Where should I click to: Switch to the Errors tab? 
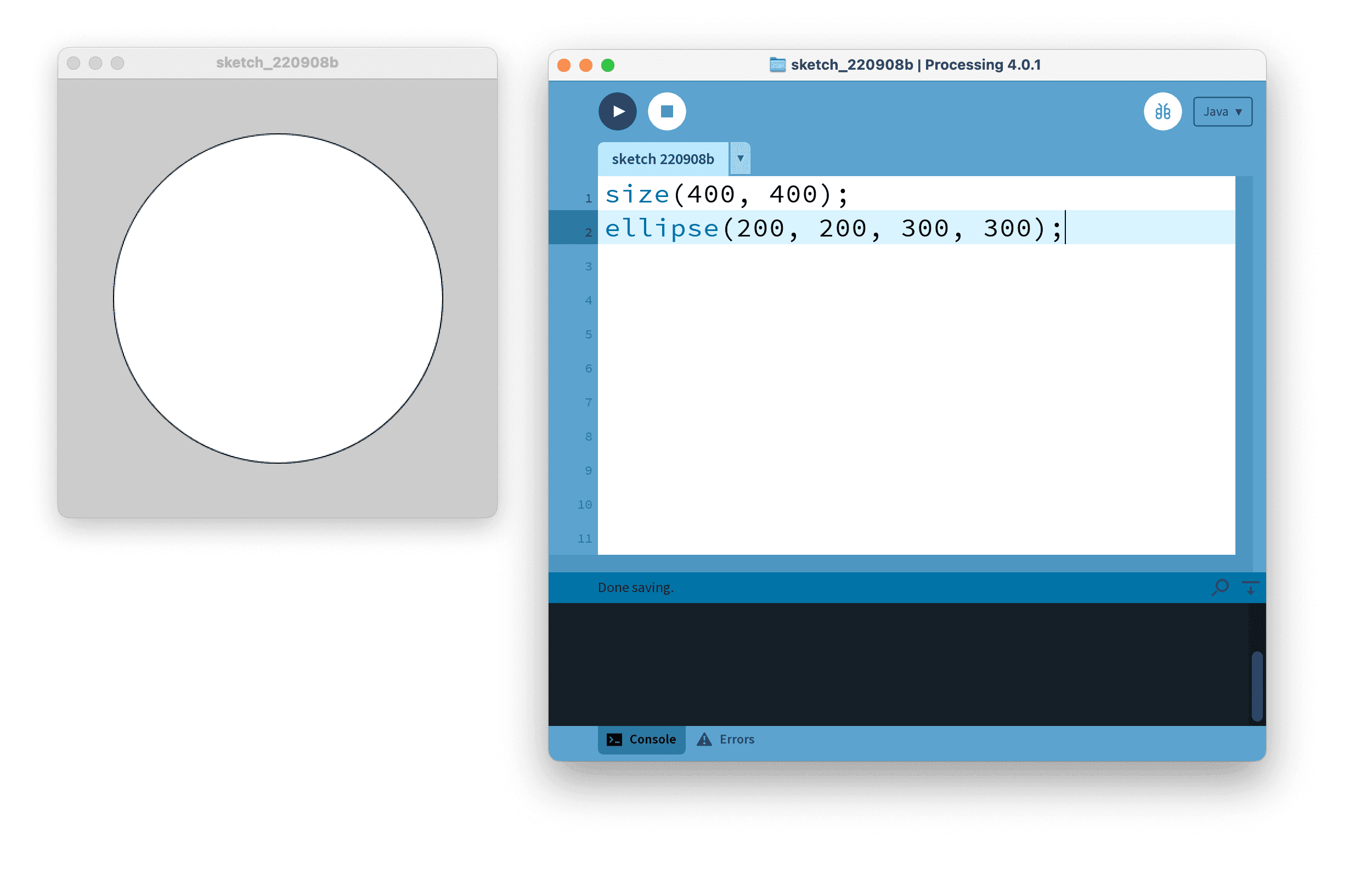tap(730, 739)
